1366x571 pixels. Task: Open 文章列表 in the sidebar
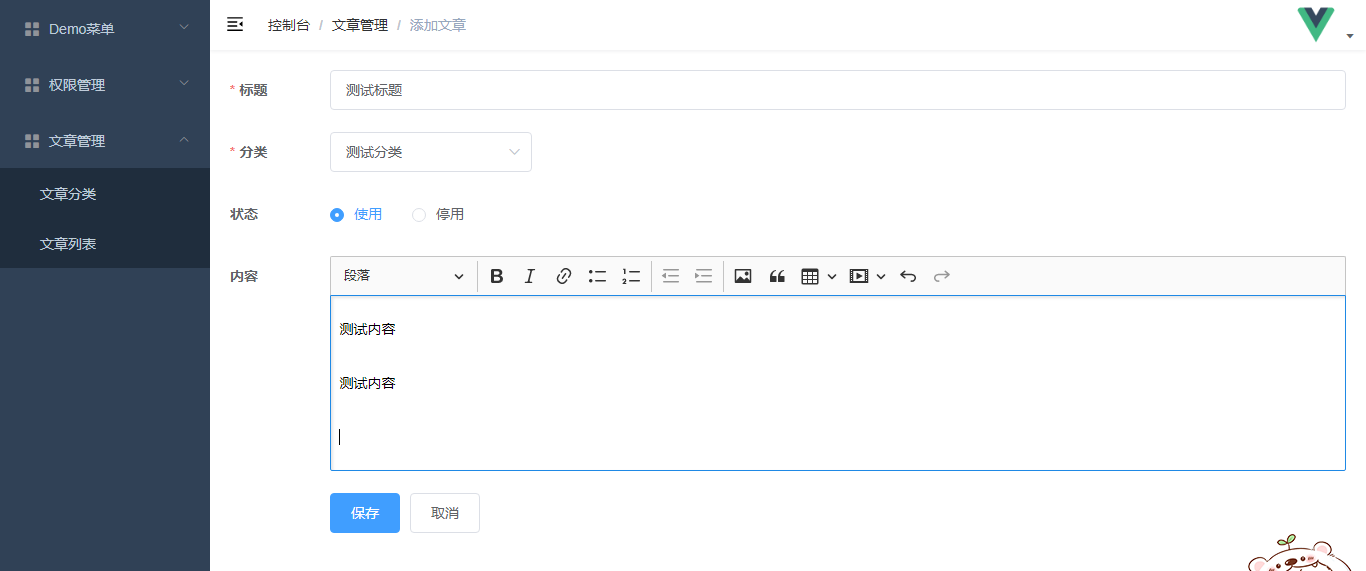pyautogui.click(x=68, y=244)
